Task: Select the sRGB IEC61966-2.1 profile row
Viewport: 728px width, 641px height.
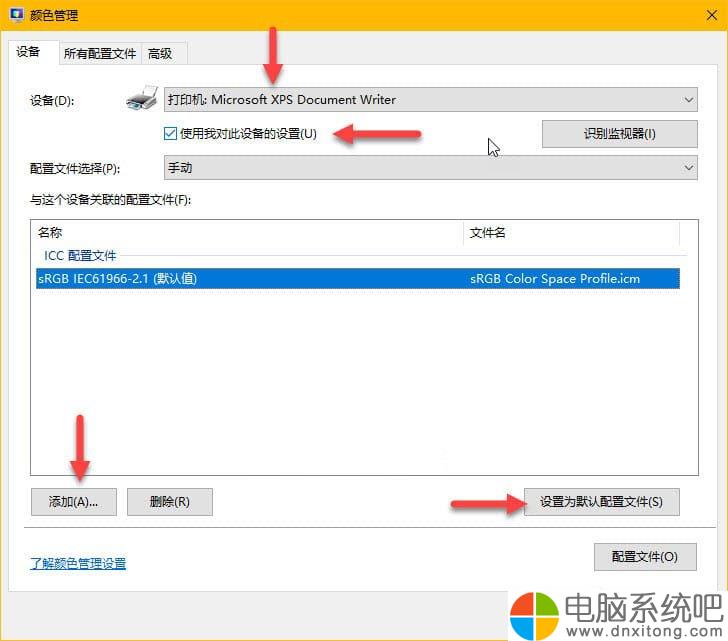Action: (358, 278)
